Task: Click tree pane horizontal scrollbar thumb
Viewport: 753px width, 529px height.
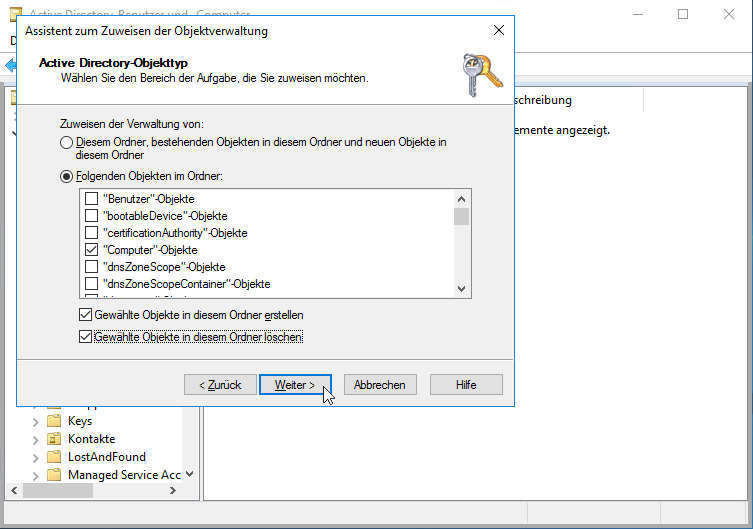Action: point(58,490)
